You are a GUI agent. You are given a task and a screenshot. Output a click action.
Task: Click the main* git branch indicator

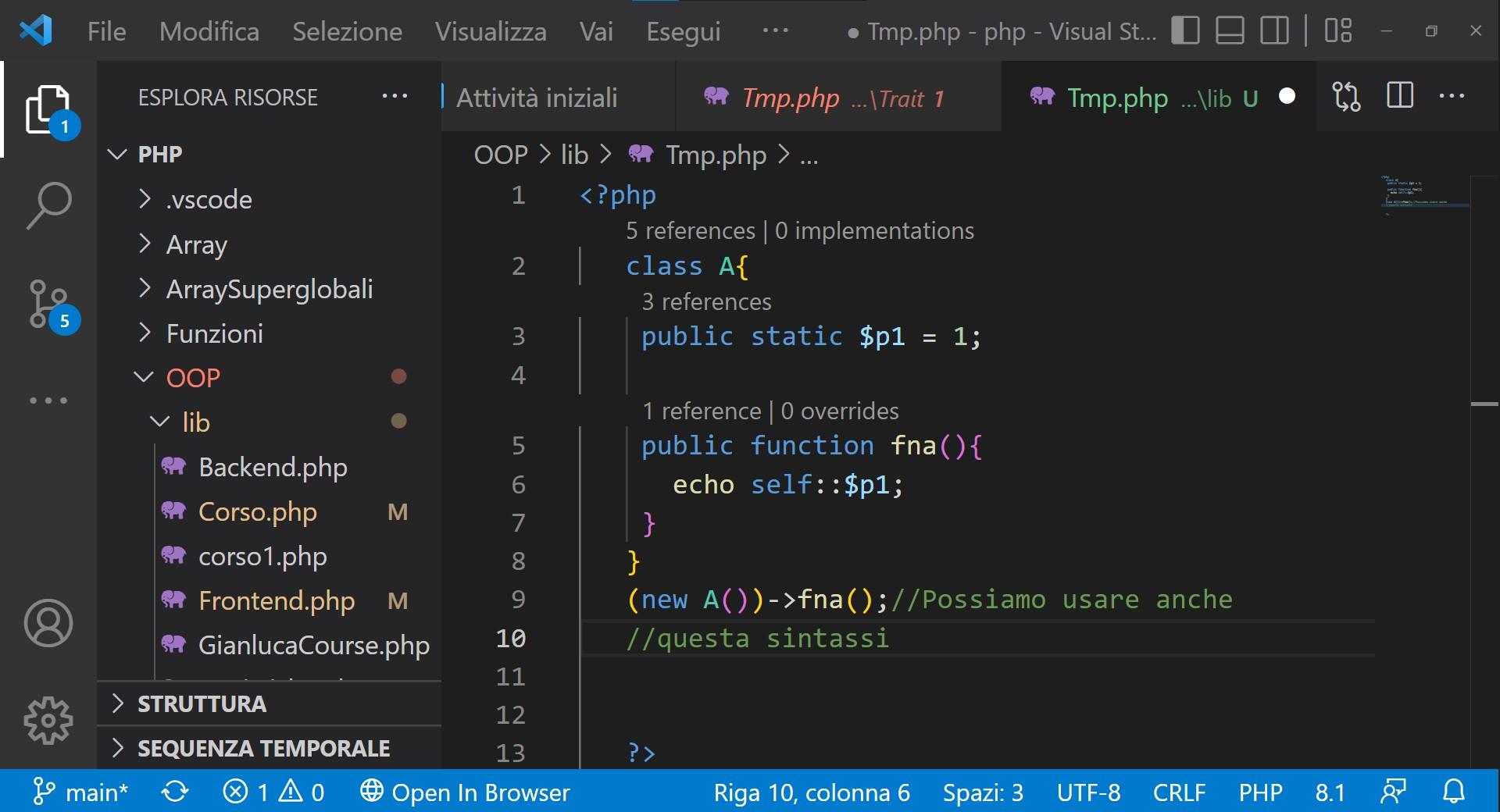tap(80, 792)
